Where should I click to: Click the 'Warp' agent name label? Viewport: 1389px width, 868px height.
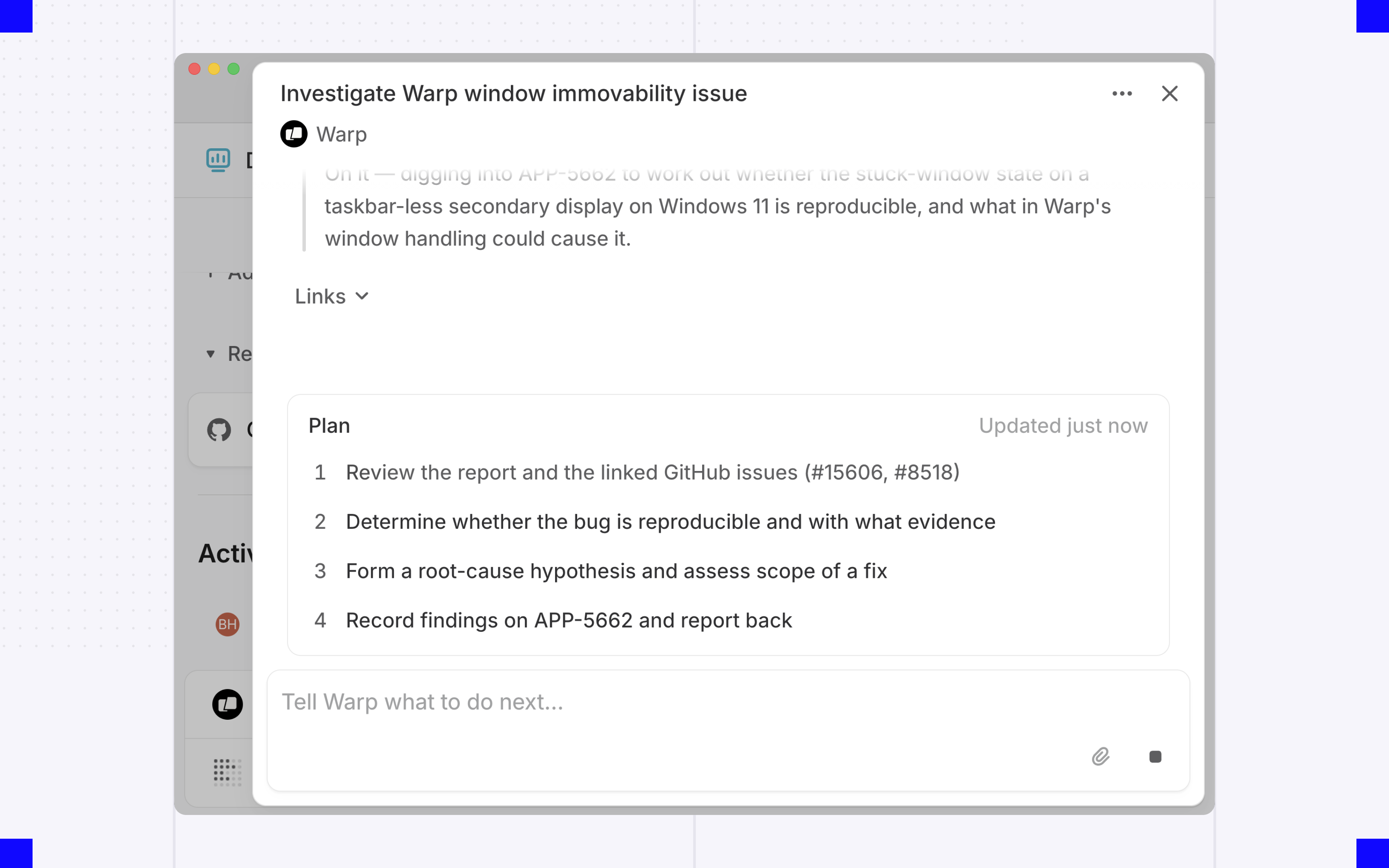point(342,134)
